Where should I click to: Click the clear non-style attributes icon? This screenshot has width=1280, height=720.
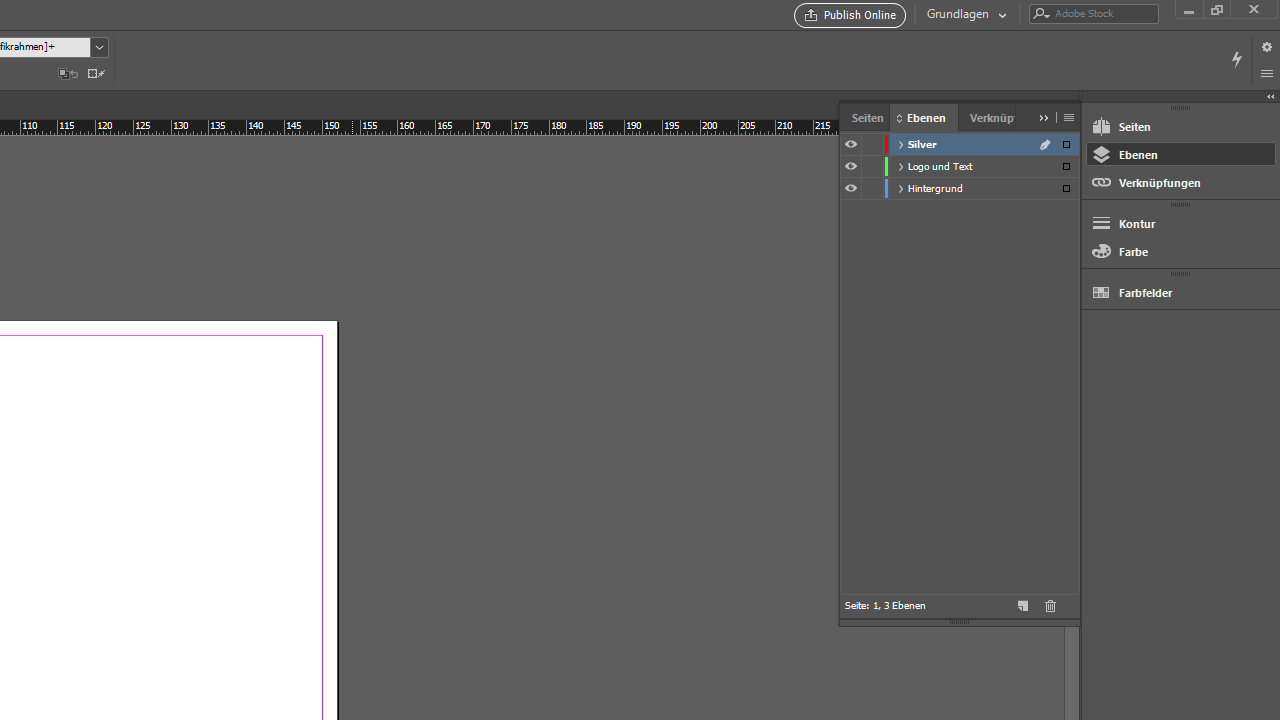(x=96, y=74)
